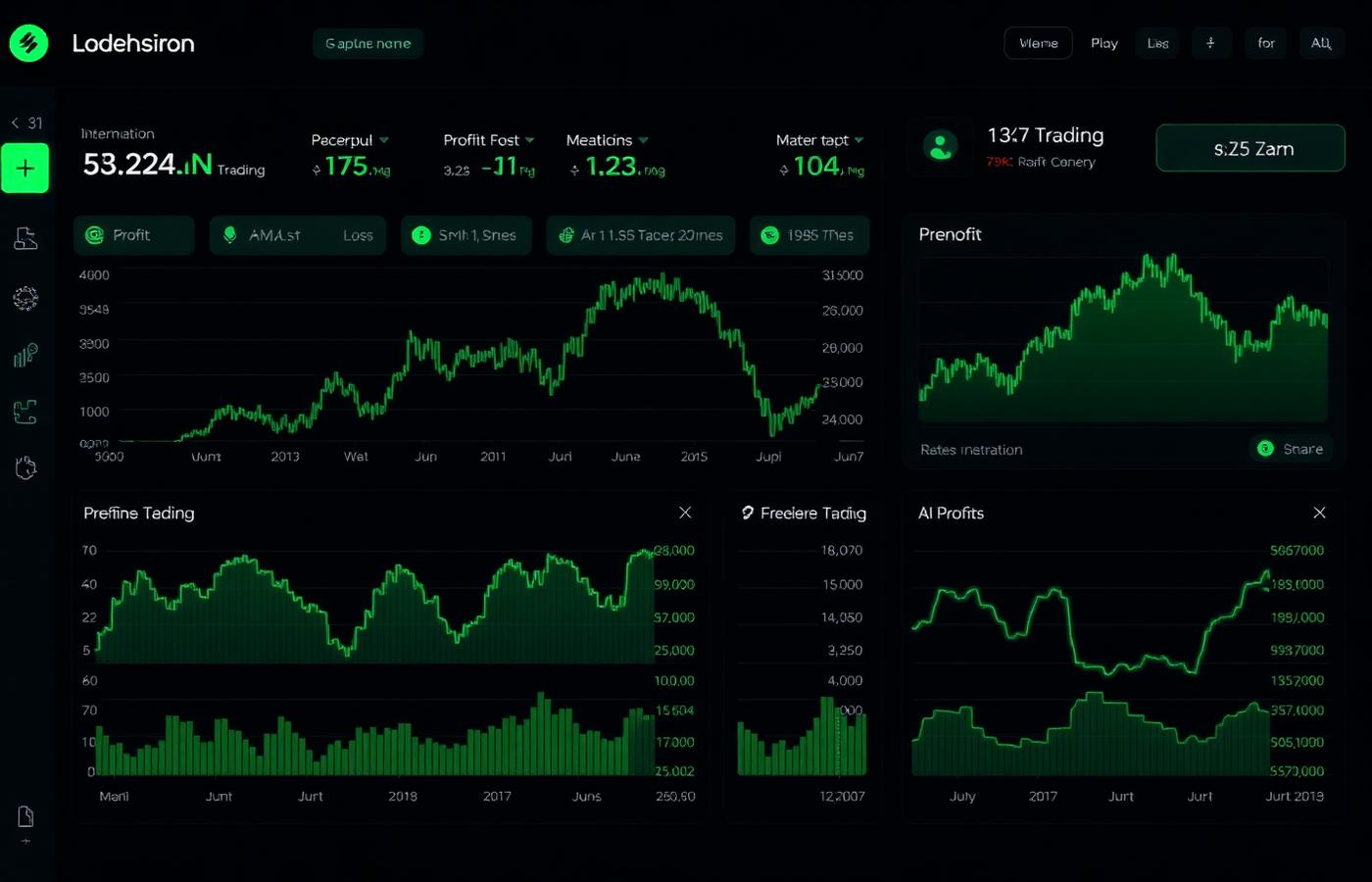Select the Loss label in AMA.st chip
Image resolution: width=1372 pixels, height=882 pixels.
(358, 235)
